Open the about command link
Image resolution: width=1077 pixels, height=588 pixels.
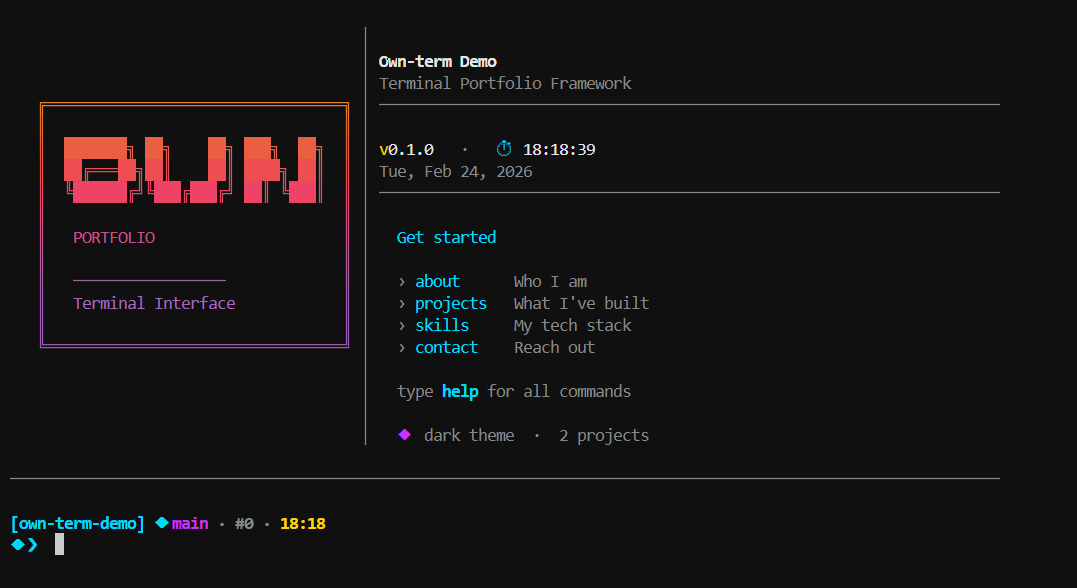click(437, 281)
